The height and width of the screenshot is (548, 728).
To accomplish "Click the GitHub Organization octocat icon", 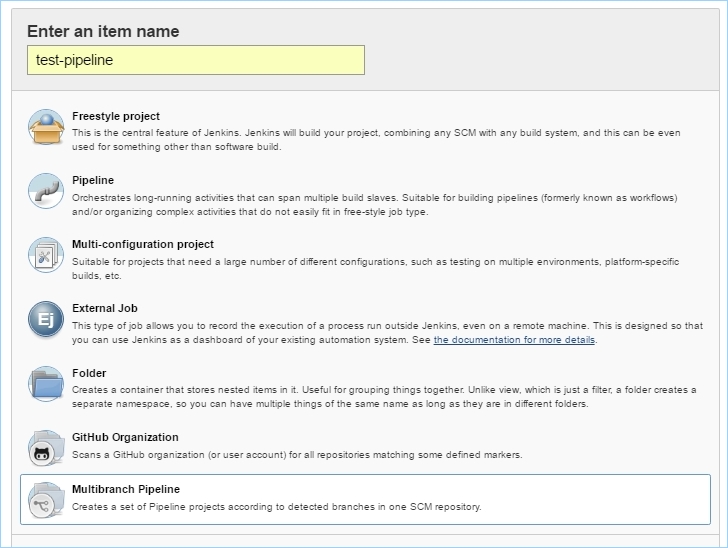I will coord(46,448).
